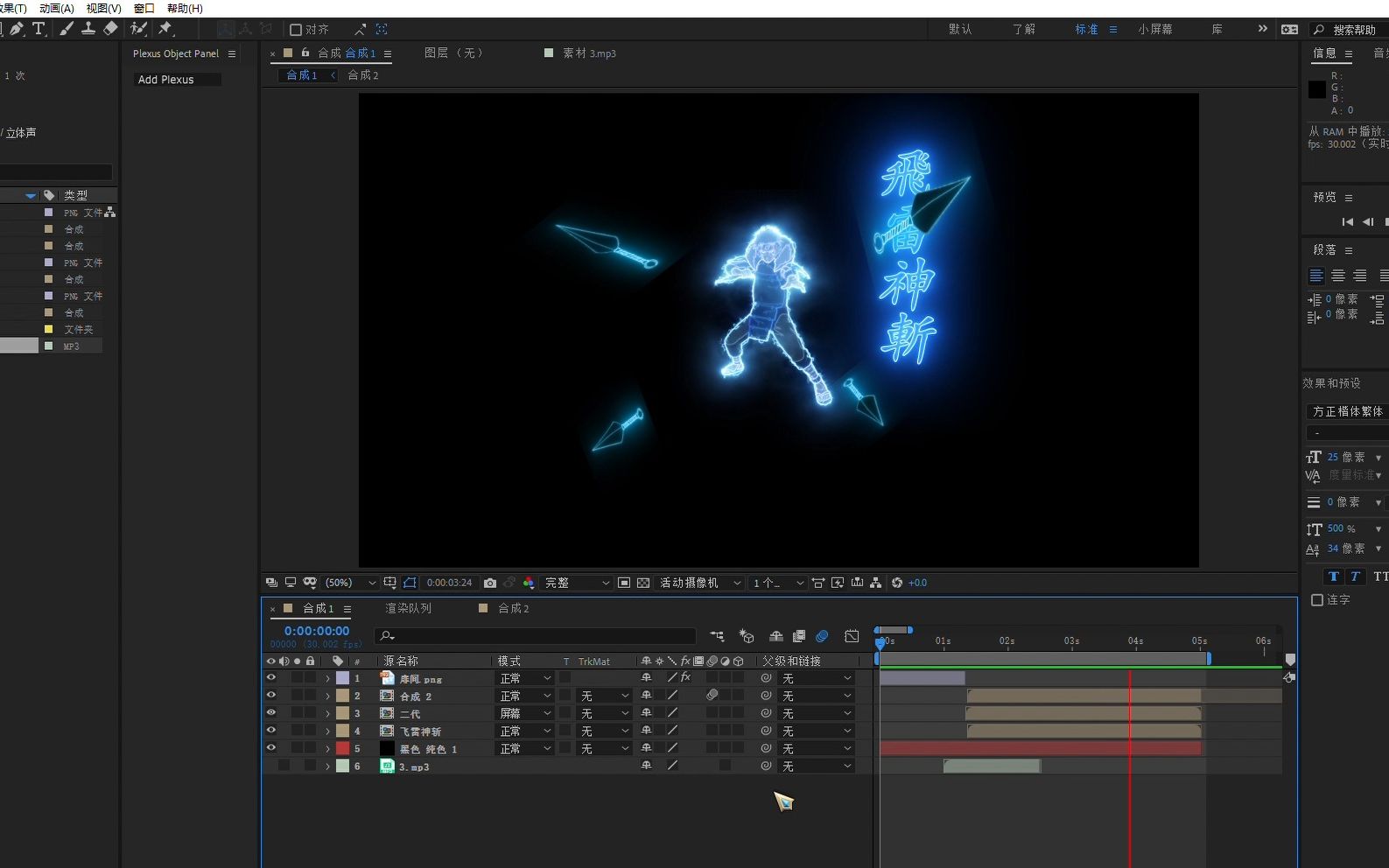Select the Puppet Pin tool
The width and height of the screenshot is (1389, 868).
tap(165, 29)
